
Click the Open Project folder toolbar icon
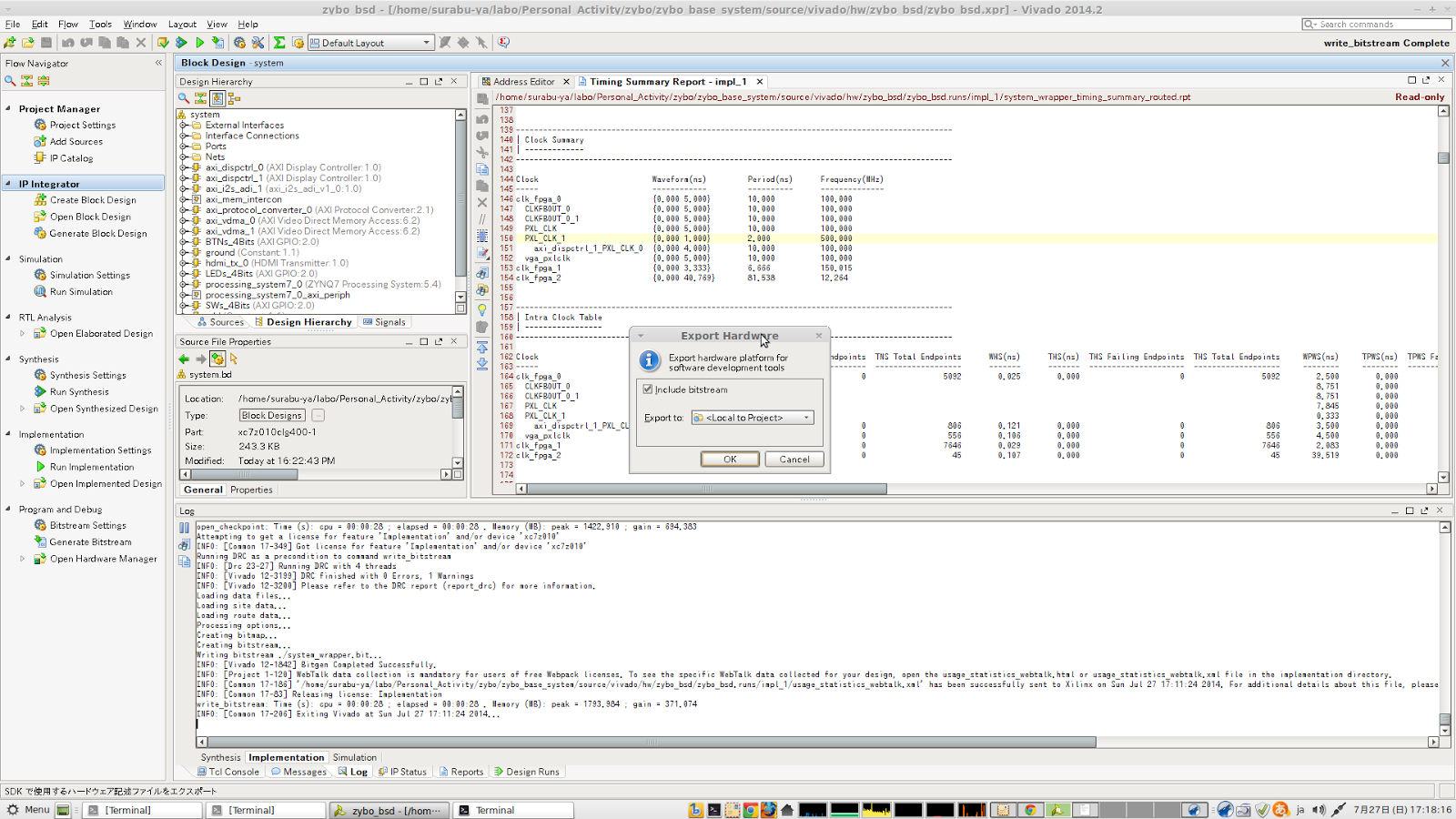[x=28, y=43]
